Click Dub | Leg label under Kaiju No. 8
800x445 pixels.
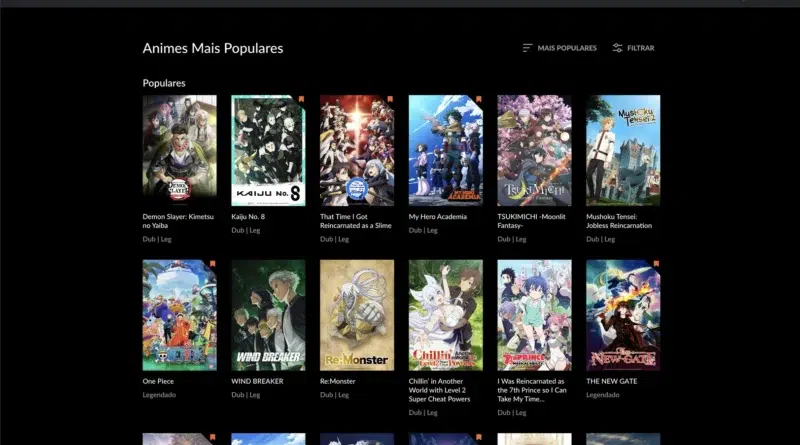point(245,230)
